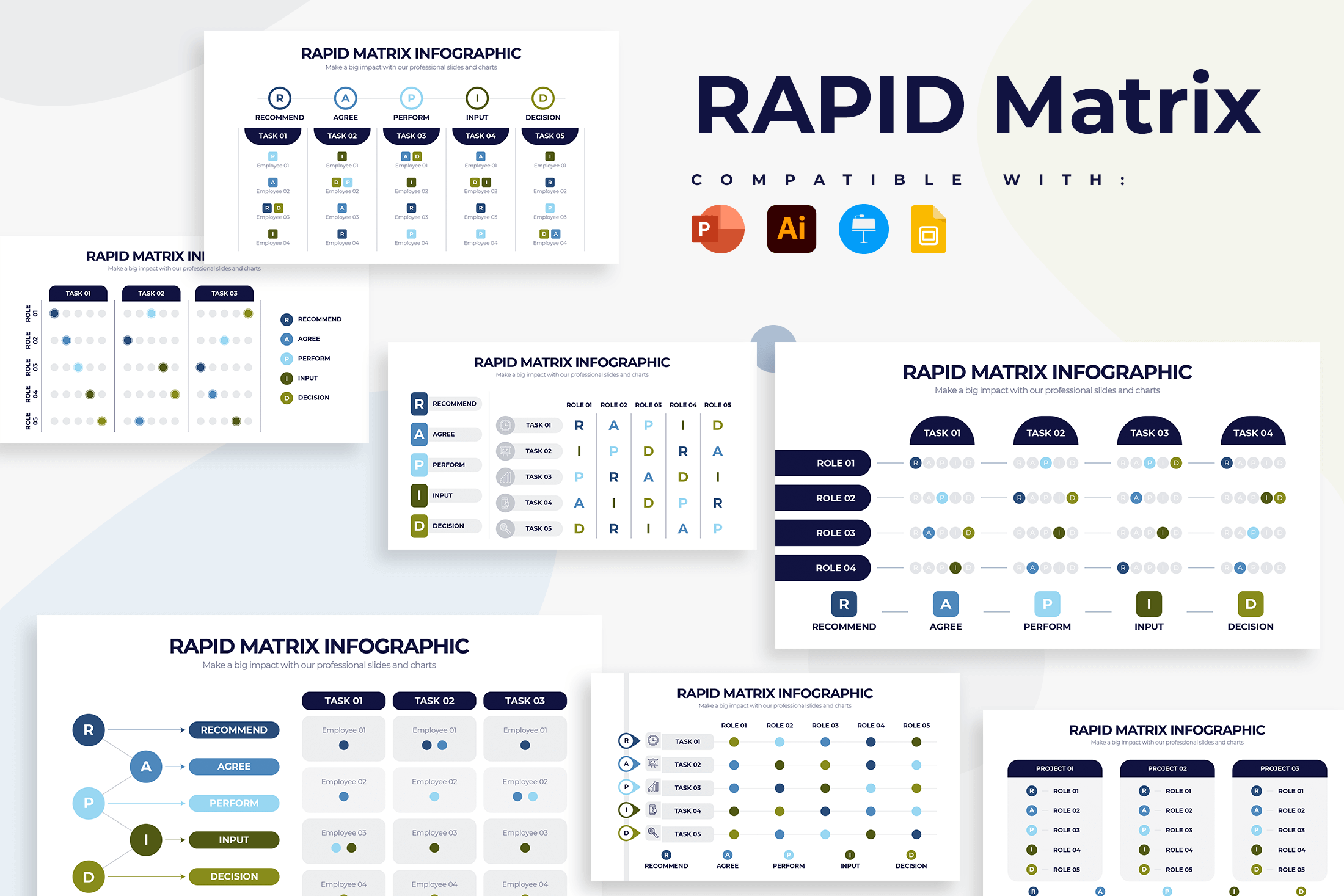Click the gray round presentation-board icon beside TASK 02

pyautogui.click(x=505, y=451)
